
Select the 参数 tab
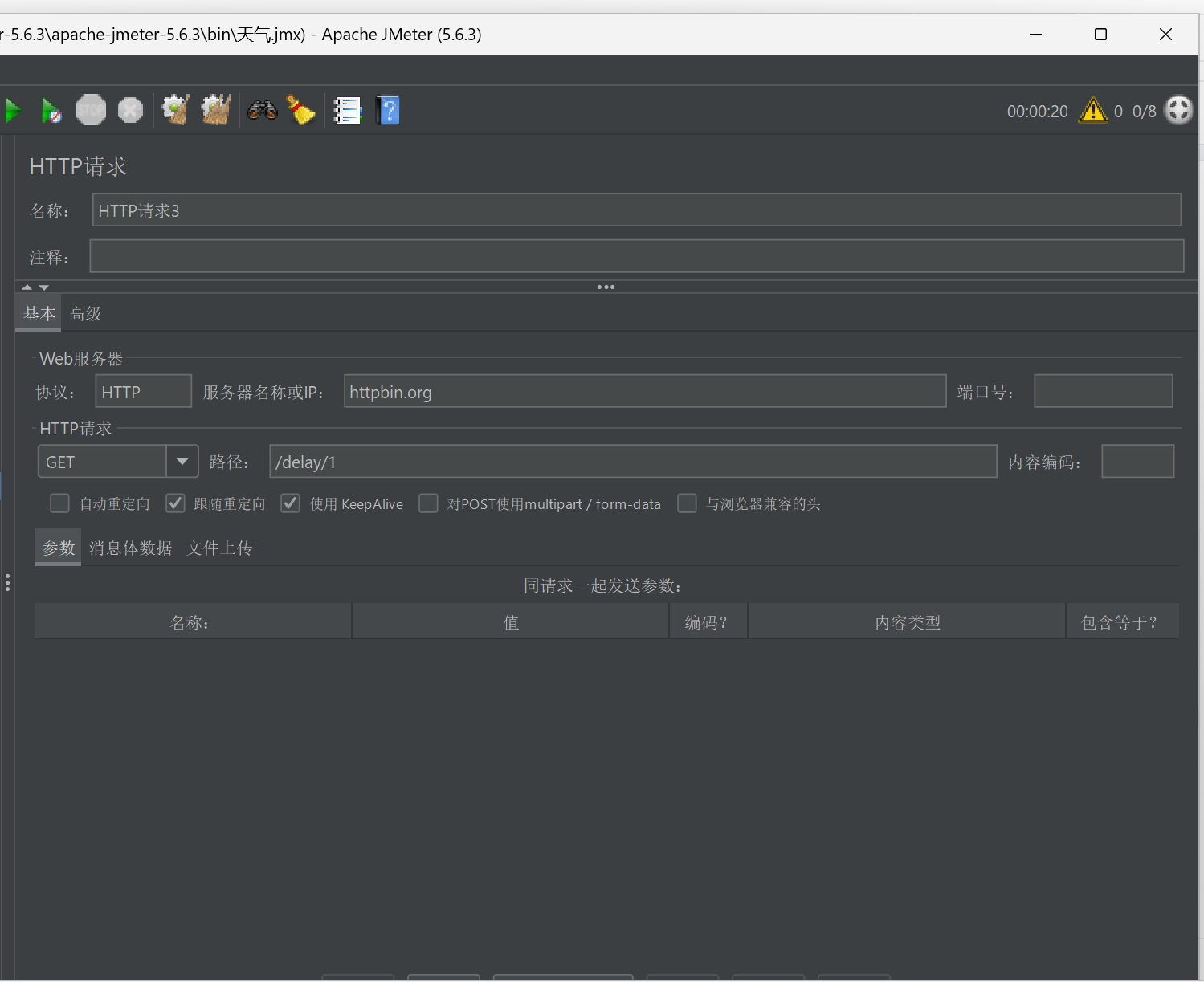[x=58, y=548]
